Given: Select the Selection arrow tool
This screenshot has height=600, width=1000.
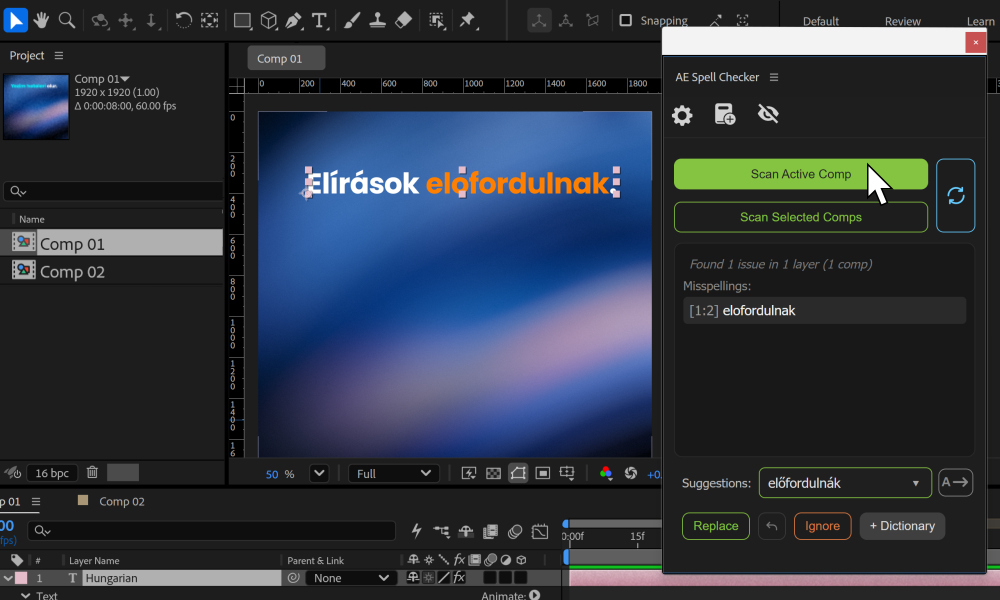Looking at the screenshot, I should click(x=15, y=20).
